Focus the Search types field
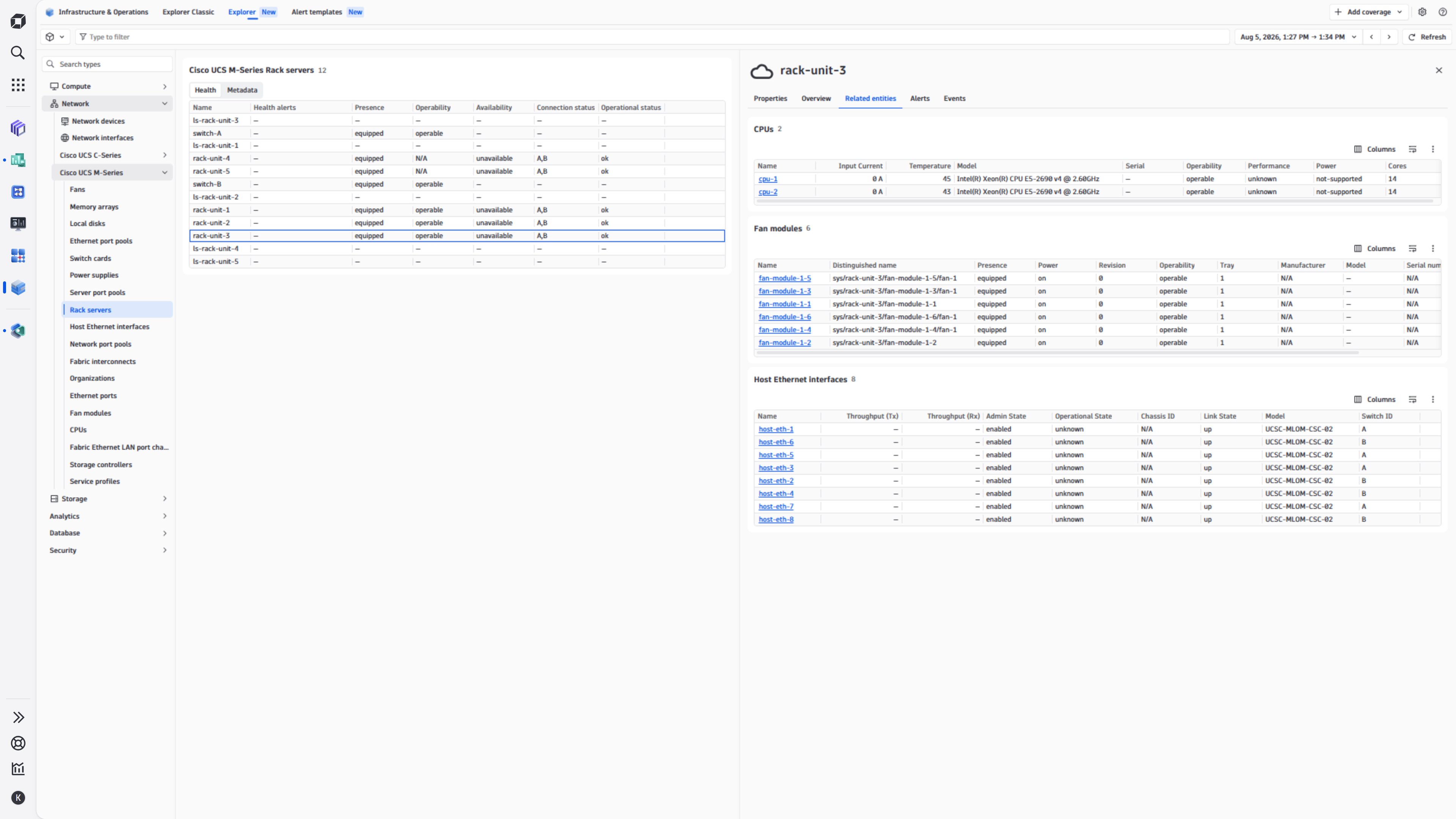Viewport: 1456px width, 819px height. click(107, 64)
